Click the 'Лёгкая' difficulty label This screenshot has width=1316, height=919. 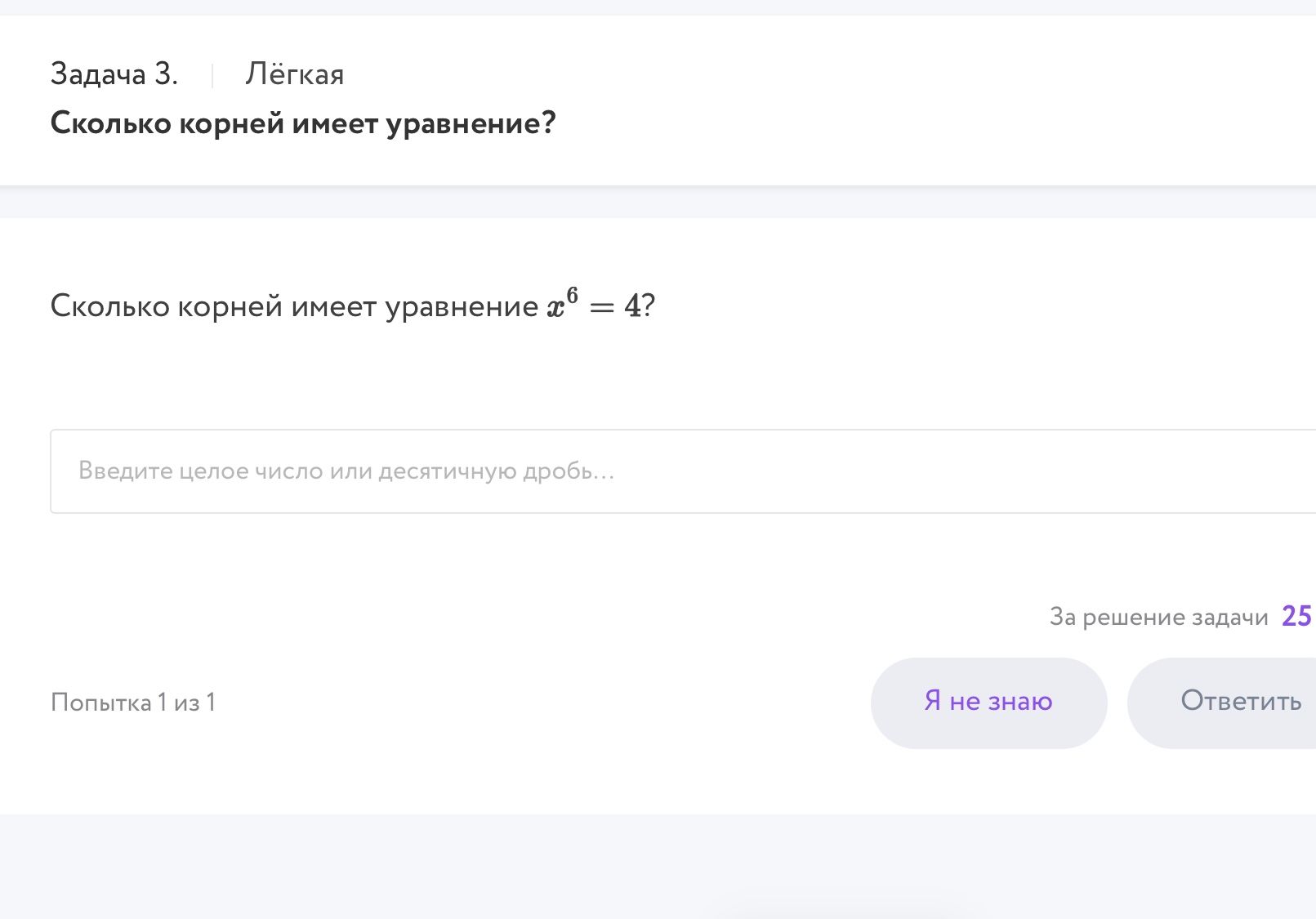pos(295,74)
